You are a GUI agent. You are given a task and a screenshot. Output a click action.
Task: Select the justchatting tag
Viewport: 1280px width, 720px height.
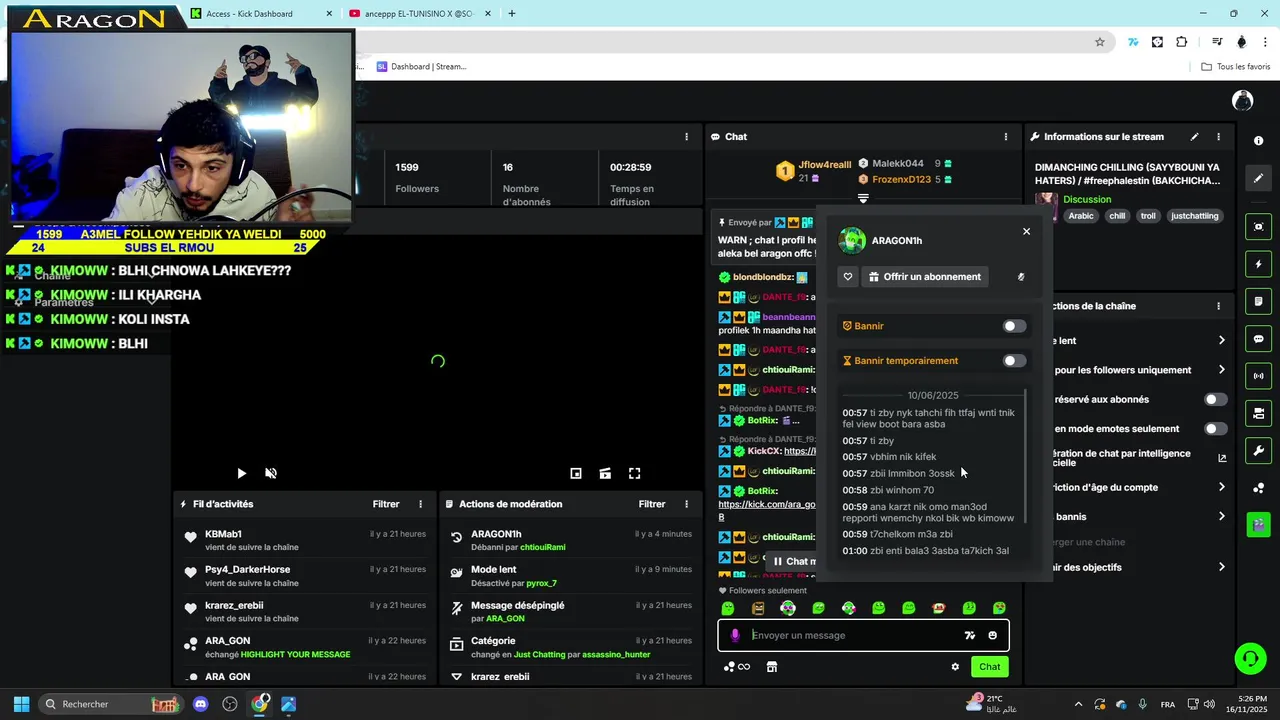point(1194,216)
